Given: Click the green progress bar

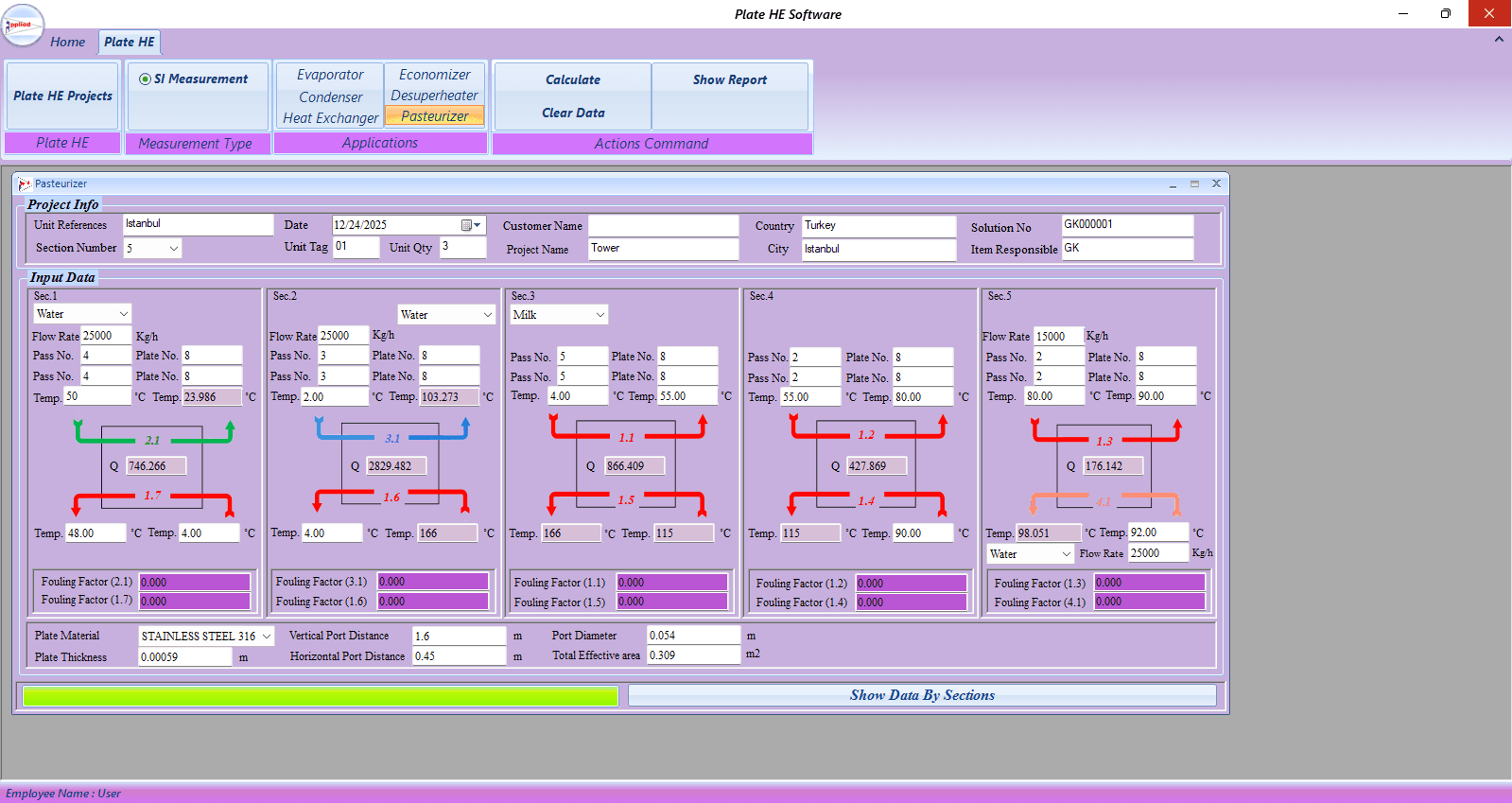Looking at the screenshot, I should pos(321,696).
